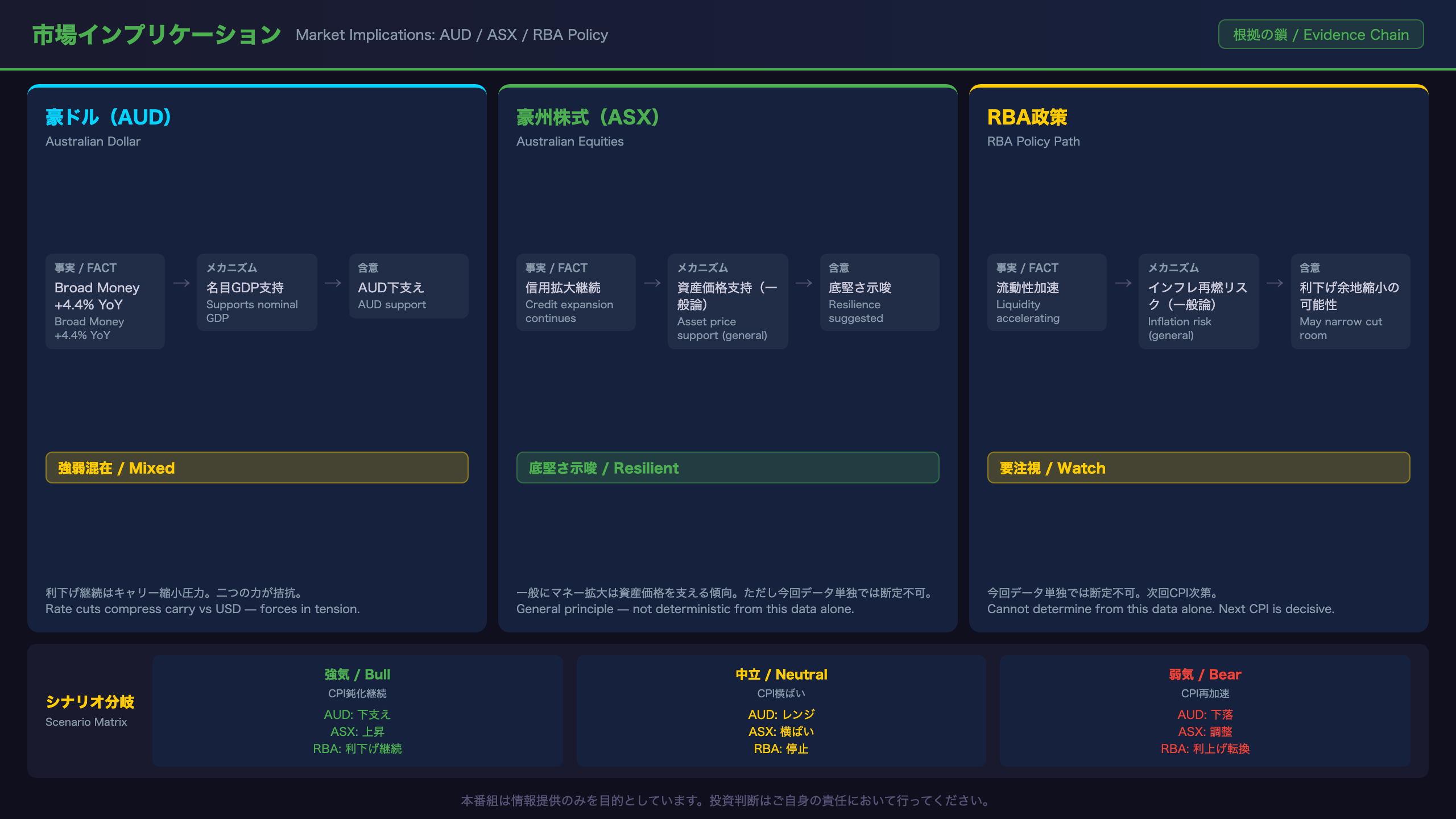Click arrow between 名目GDP支持 and AUD下支え
The height and width of the screenshot is (819, 1456).
[x=333, y=283]
